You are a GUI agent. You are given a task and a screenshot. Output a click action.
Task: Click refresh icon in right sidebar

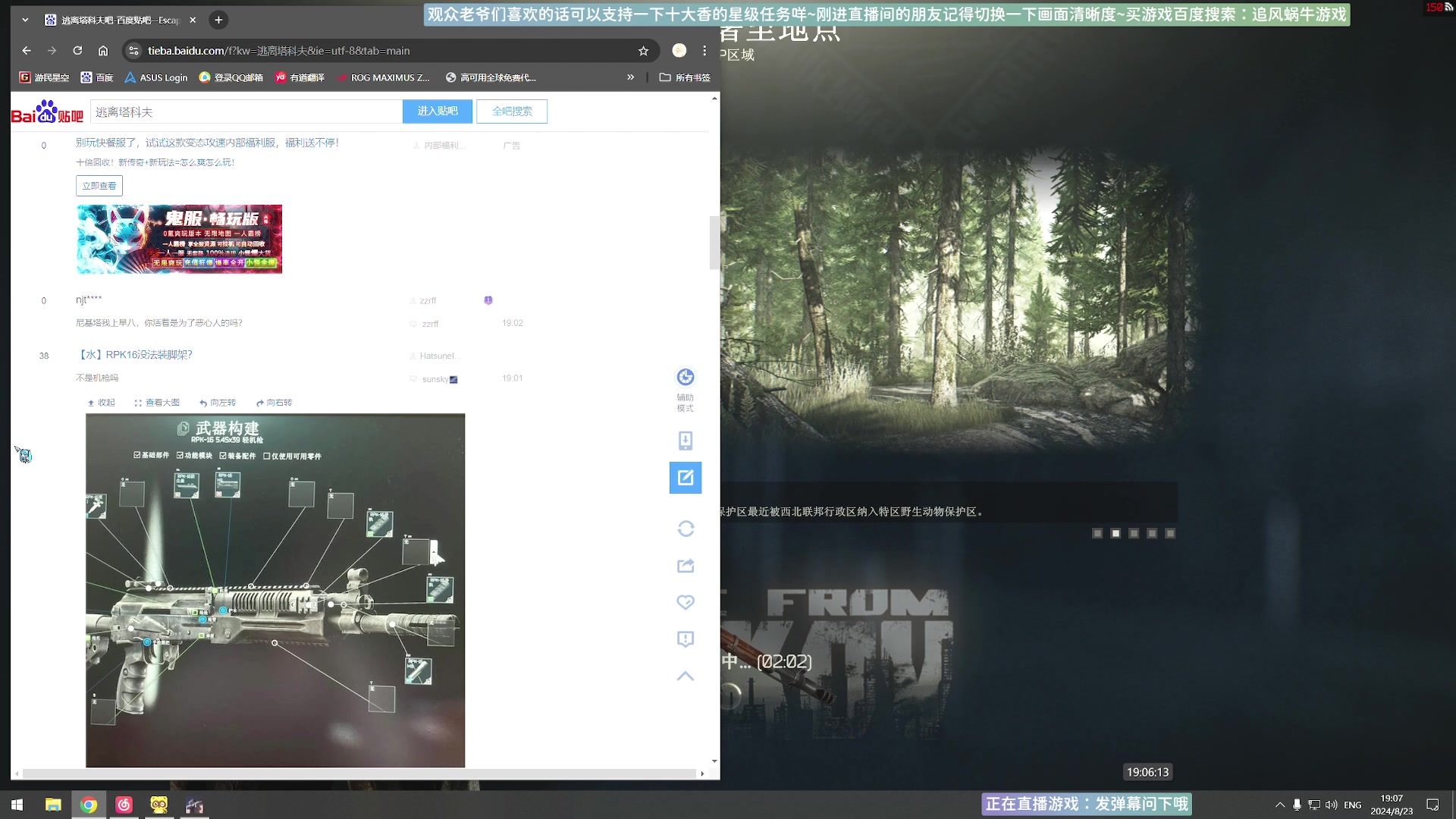[x=686, y=529]
